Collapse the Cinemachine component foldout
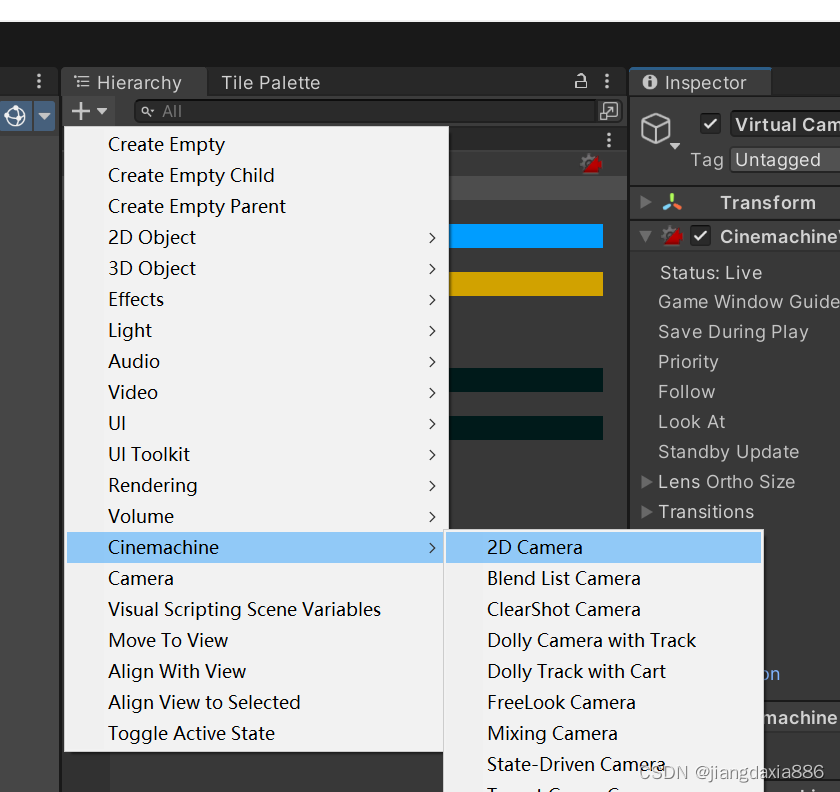Image resolution: width=840 pixels, height=792 pixels. tap(646, 236)
